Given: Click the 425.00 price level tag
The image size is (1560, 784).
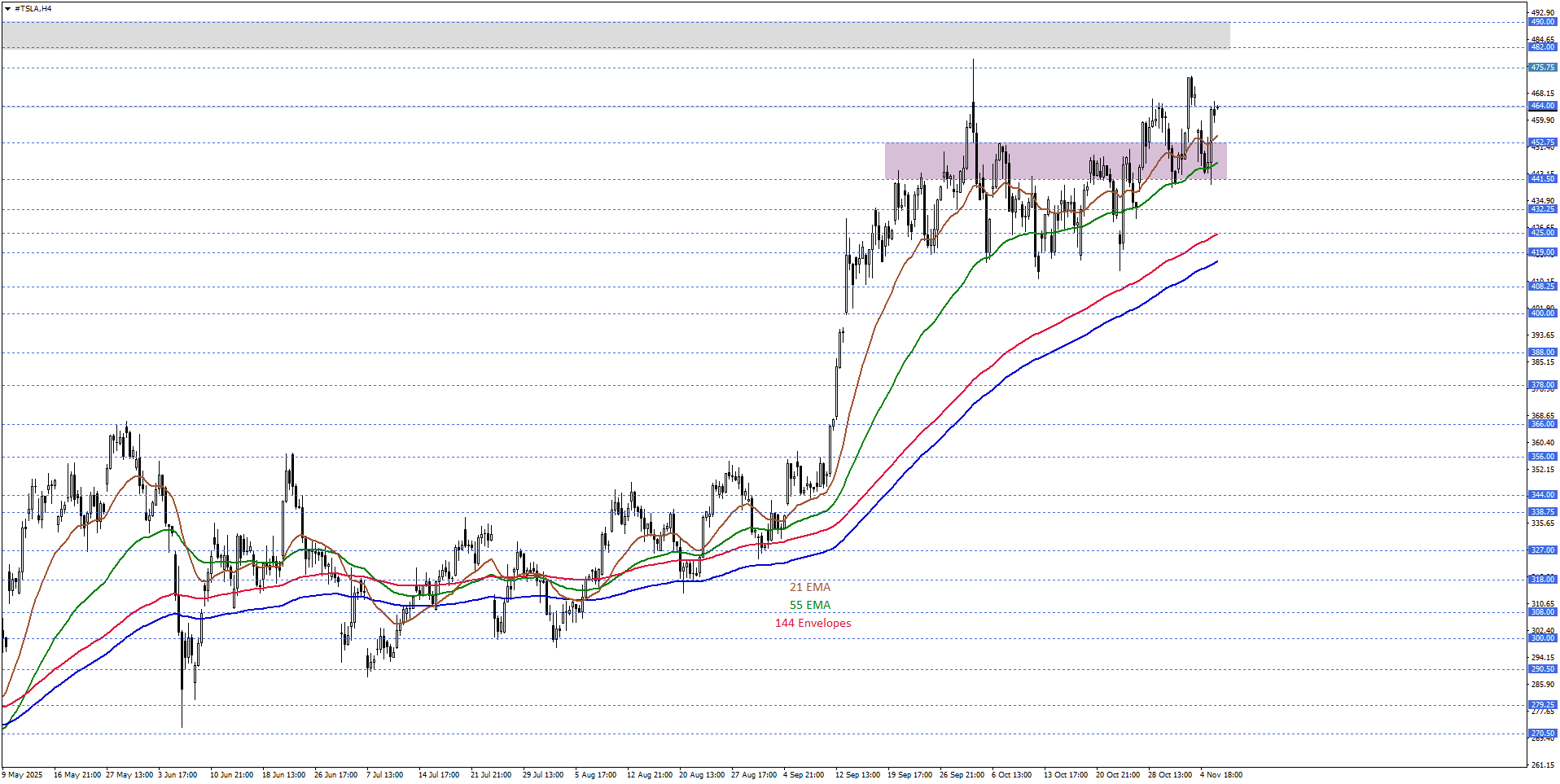Looking at the screenshot, I should pyautogui.click(x=1542, y=233).
